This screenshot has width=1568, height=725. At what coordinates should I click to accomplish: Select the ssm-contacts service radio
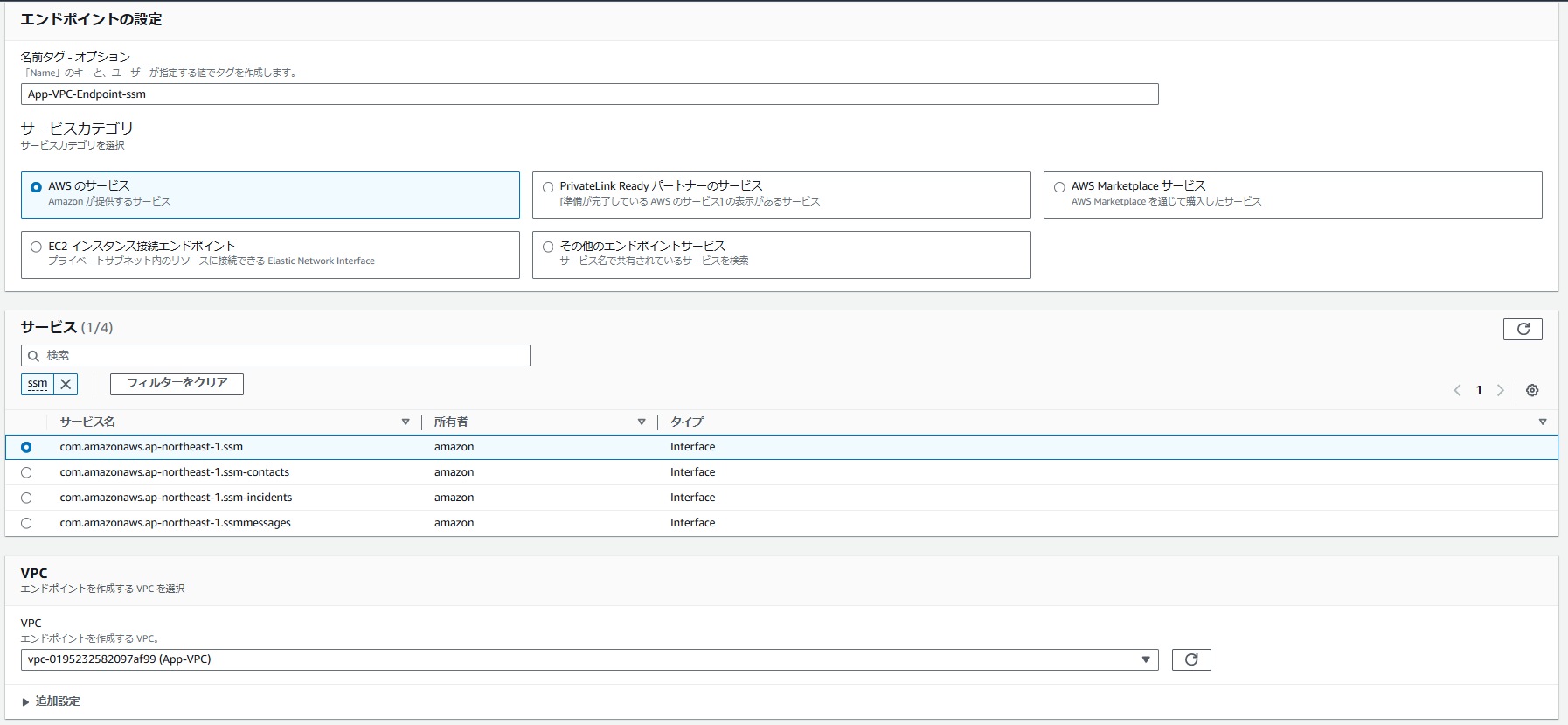(x=26, y=472)
